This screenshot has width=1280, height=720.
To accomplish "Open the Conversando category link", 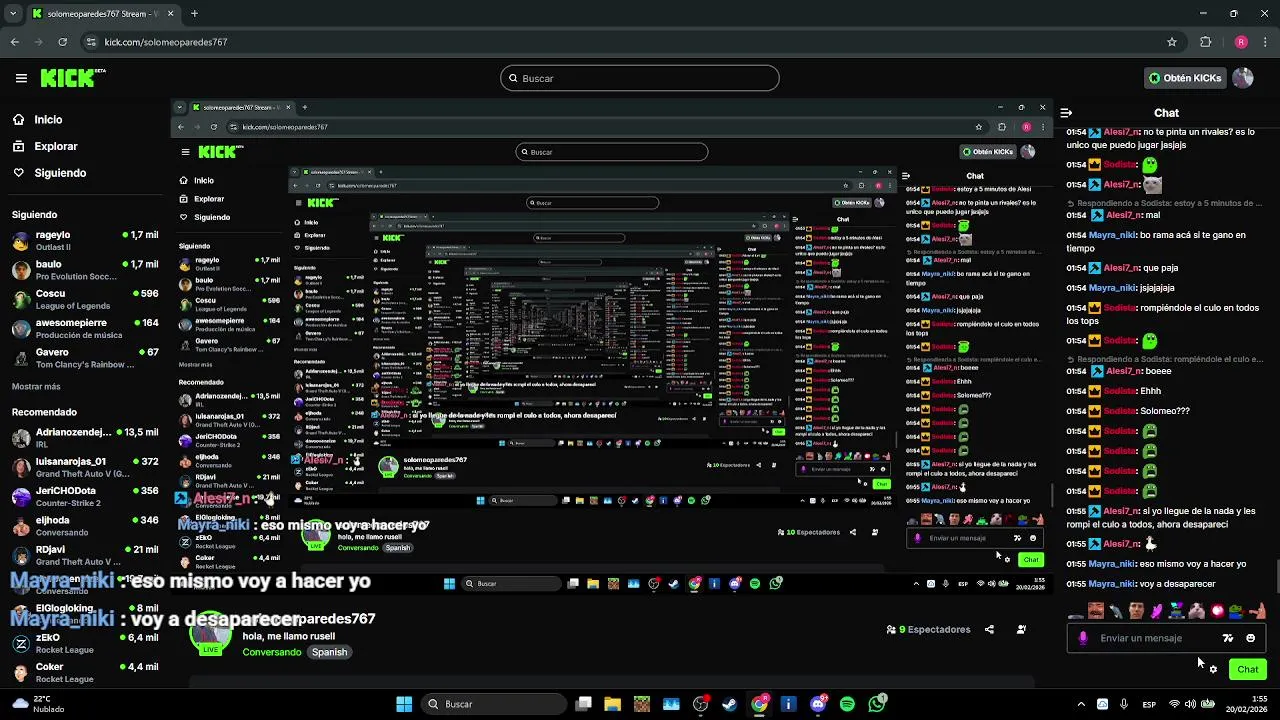I will 271,652.
